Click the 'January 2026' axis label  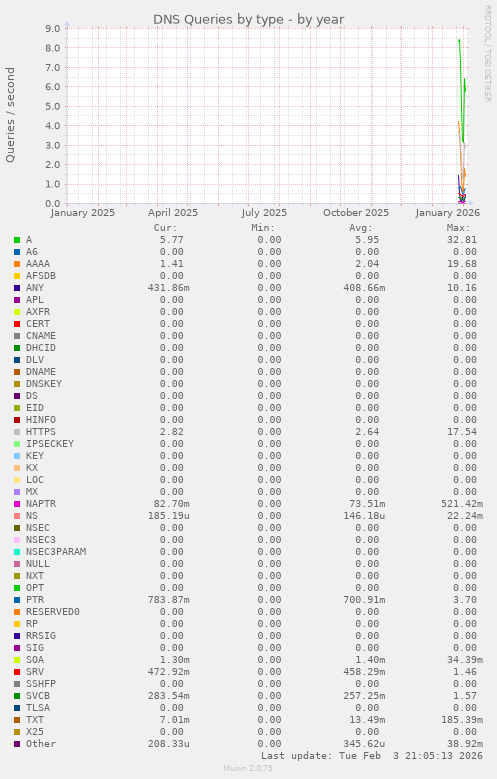point(448,213)
